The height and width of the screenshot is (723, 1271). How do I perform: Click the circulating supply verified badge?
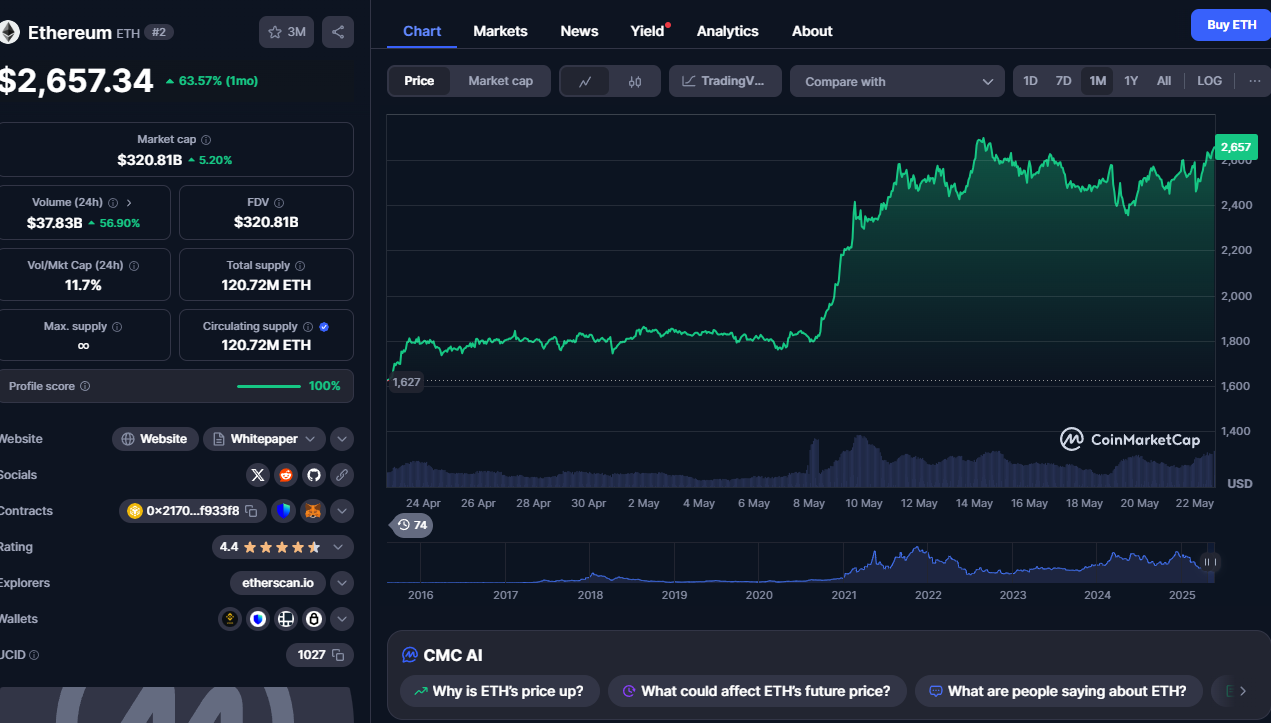[x=324, y=327]
